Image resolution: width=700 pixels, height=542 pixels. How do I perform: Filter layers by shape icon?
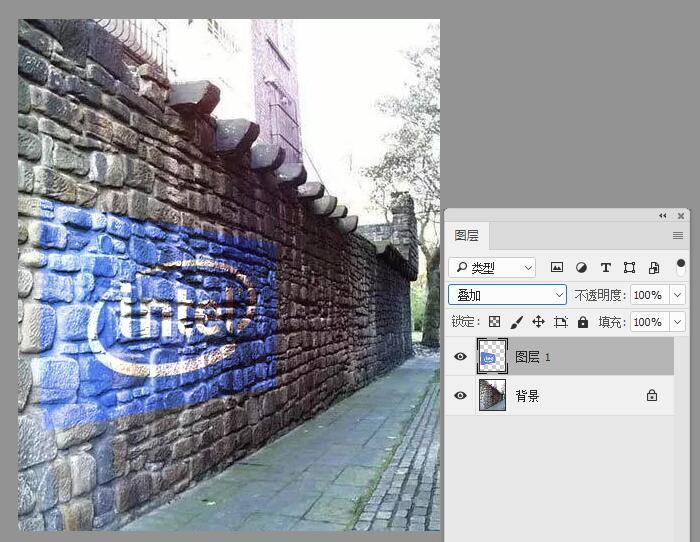pos(629,267)
